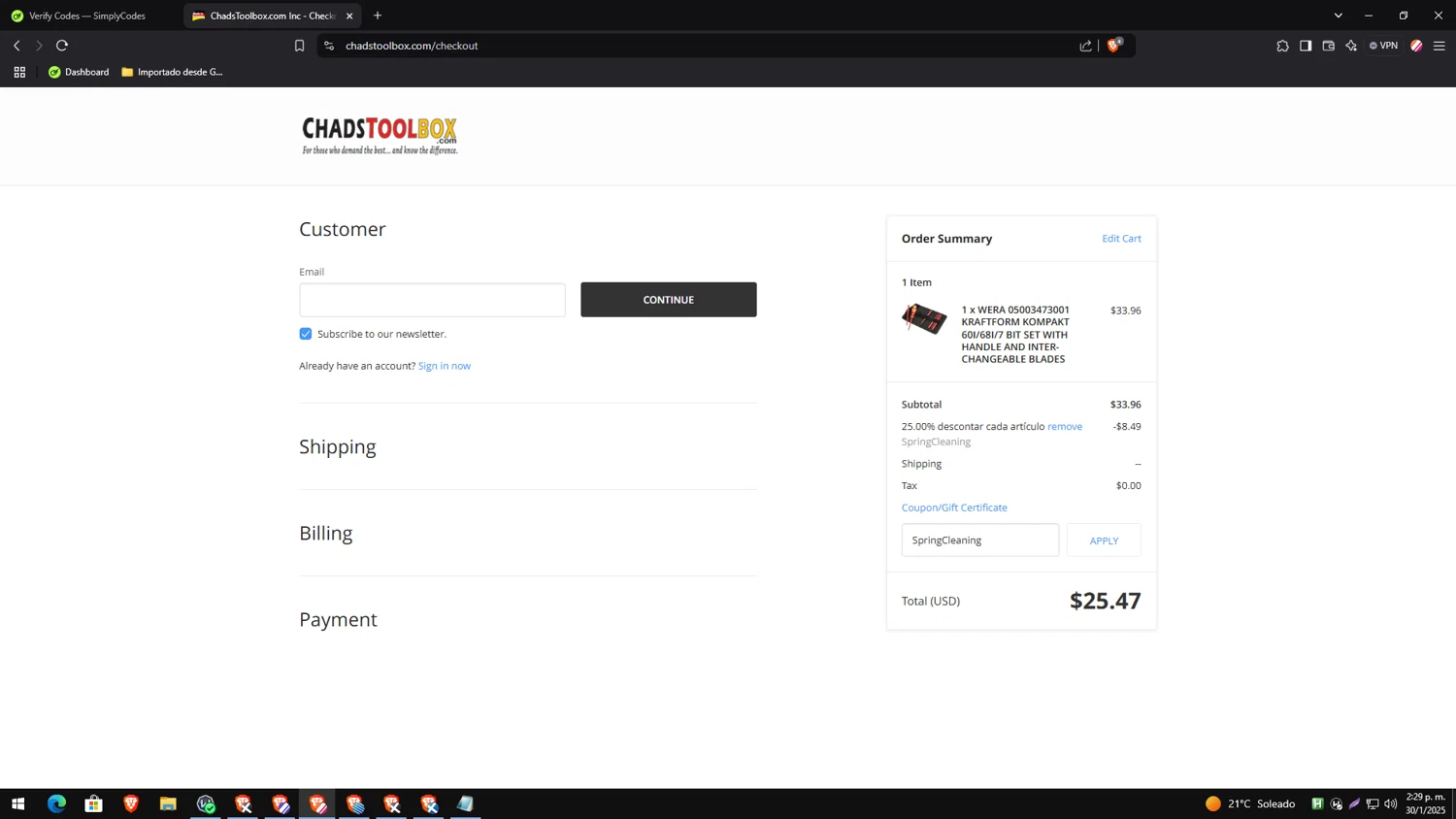This screenshot has width=1456, height=819.
Task: Open Notepad app in the taskbar
Action: 466,803
